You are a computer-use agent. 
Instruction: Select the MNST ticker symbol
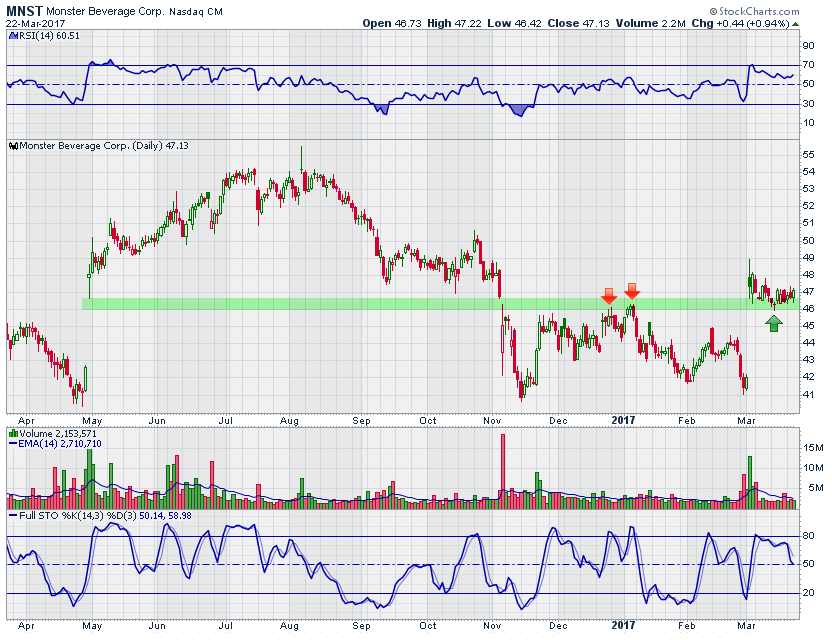pyautogui.click(x=24, y=11)
